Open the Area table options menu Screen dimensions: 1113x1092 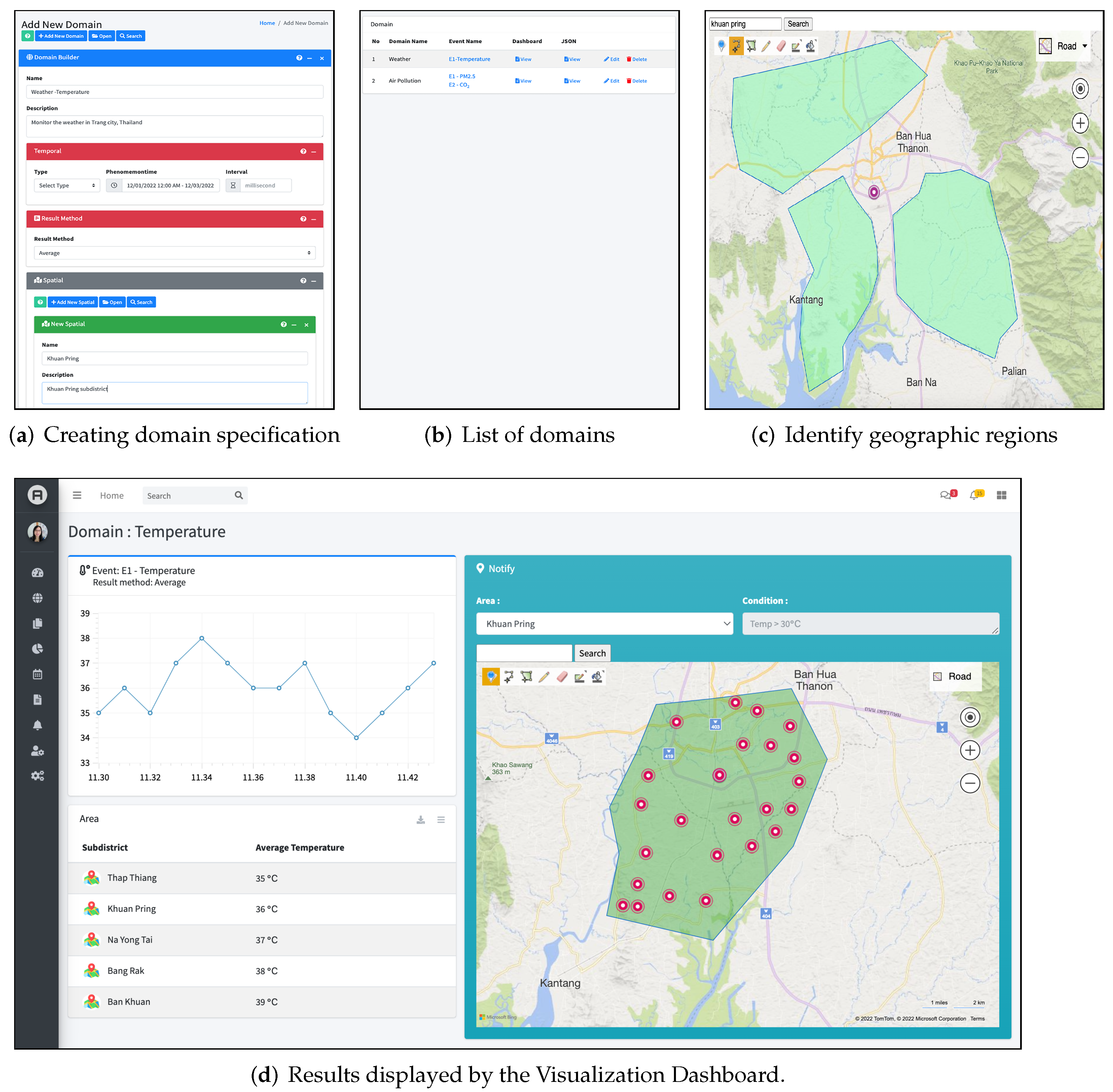441,820
